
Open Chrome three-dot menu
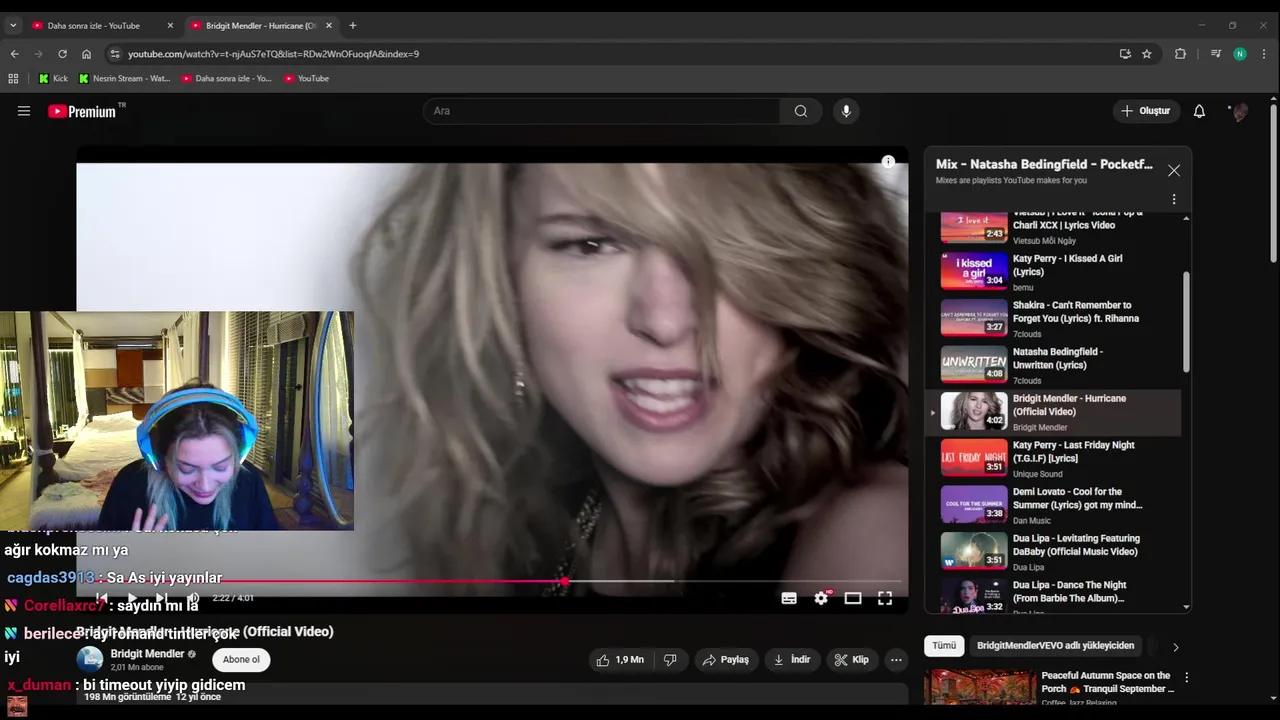coord(1265,54)
